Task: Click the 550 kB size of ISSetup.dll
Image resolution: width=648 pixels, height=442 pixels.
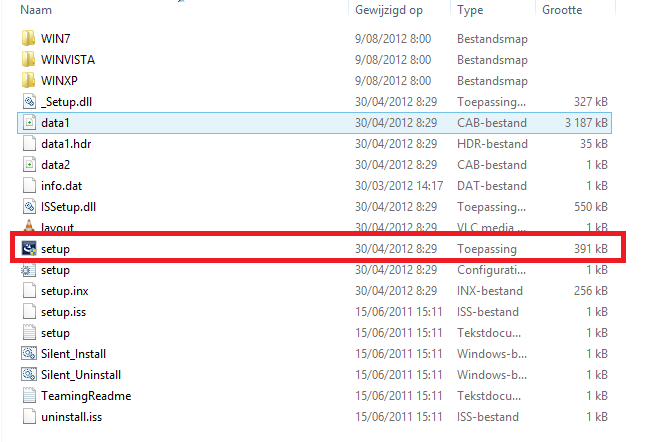Action: tap(591, 207)
